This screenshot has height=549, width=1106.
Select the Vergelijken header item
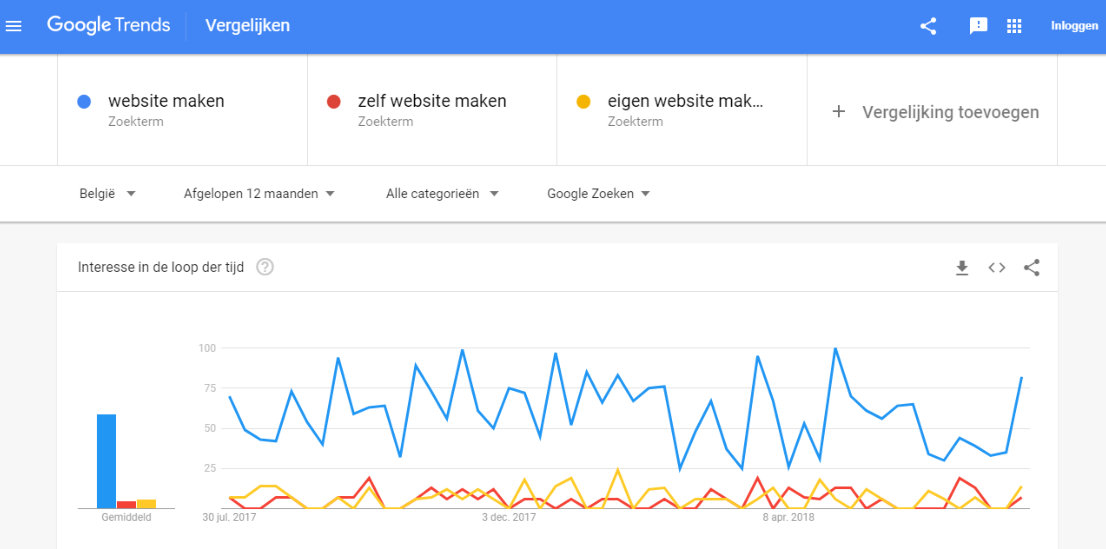pyautogui.click(x=248, y=26)
